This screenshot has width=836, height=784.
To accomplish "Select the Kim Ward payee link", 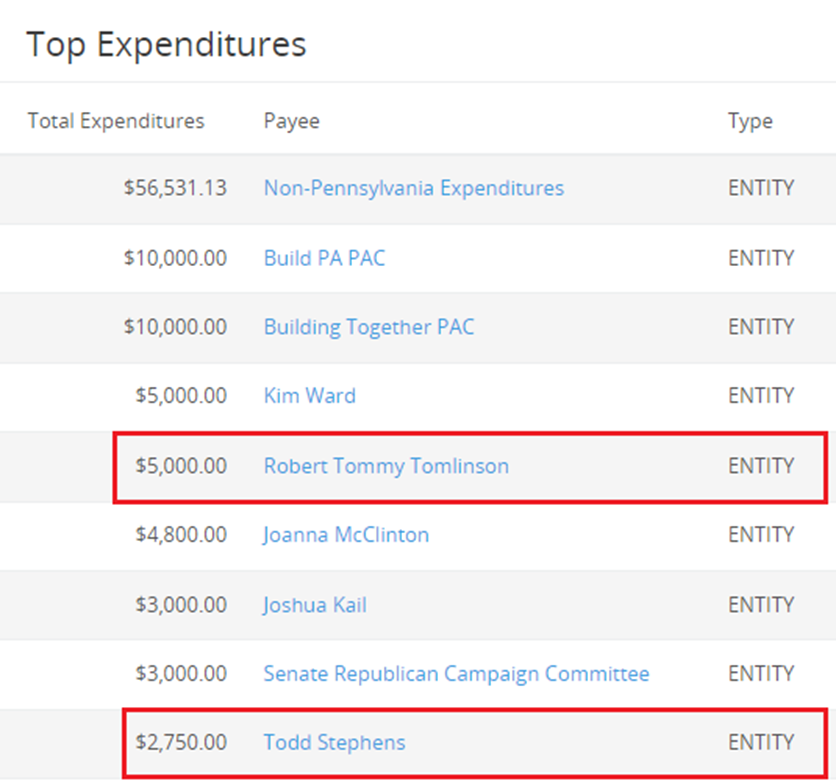I will pos(309,396).
